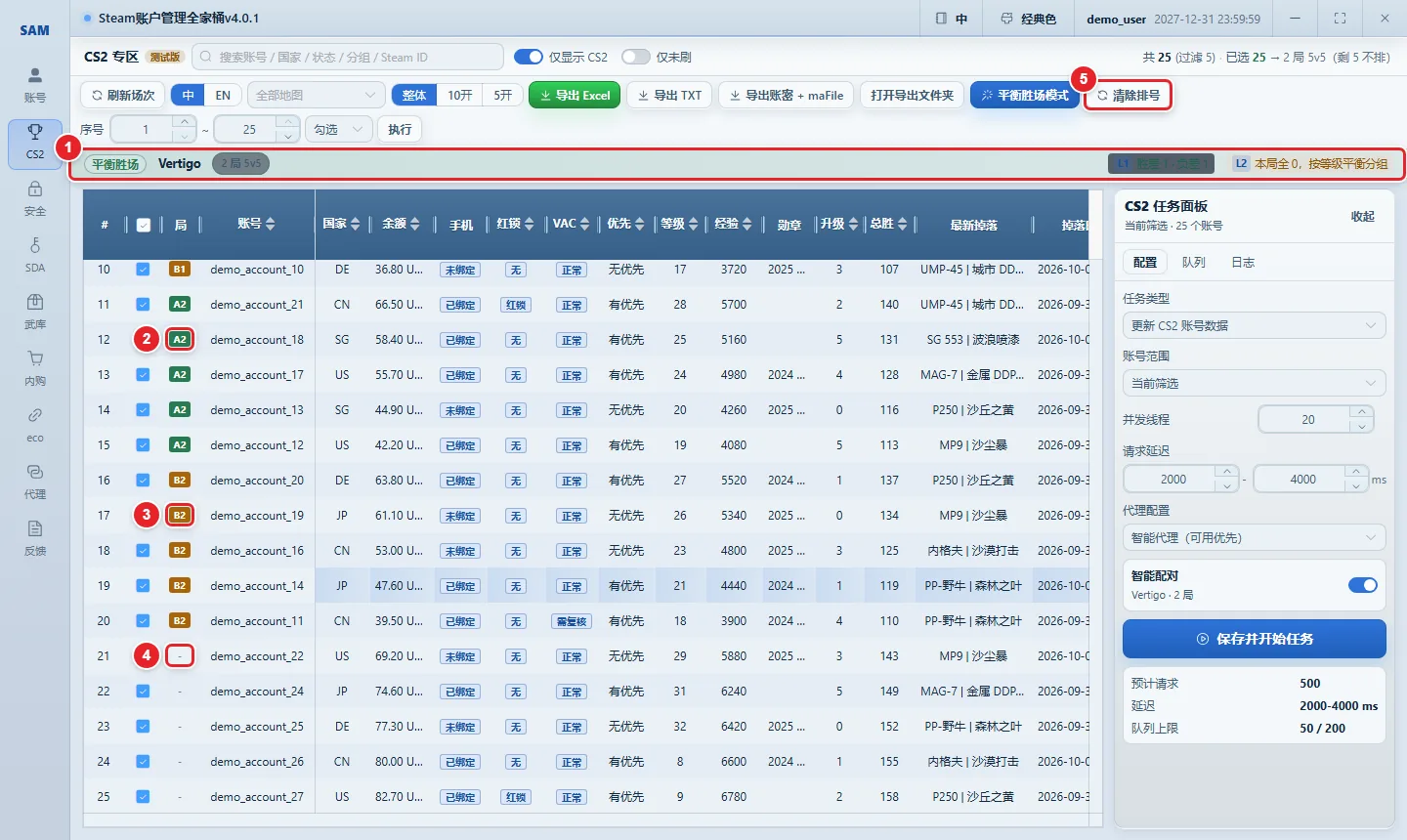This screenshot has height=840, width=1407.
Task: Click the 刷新场次 button
Action: 123,95
